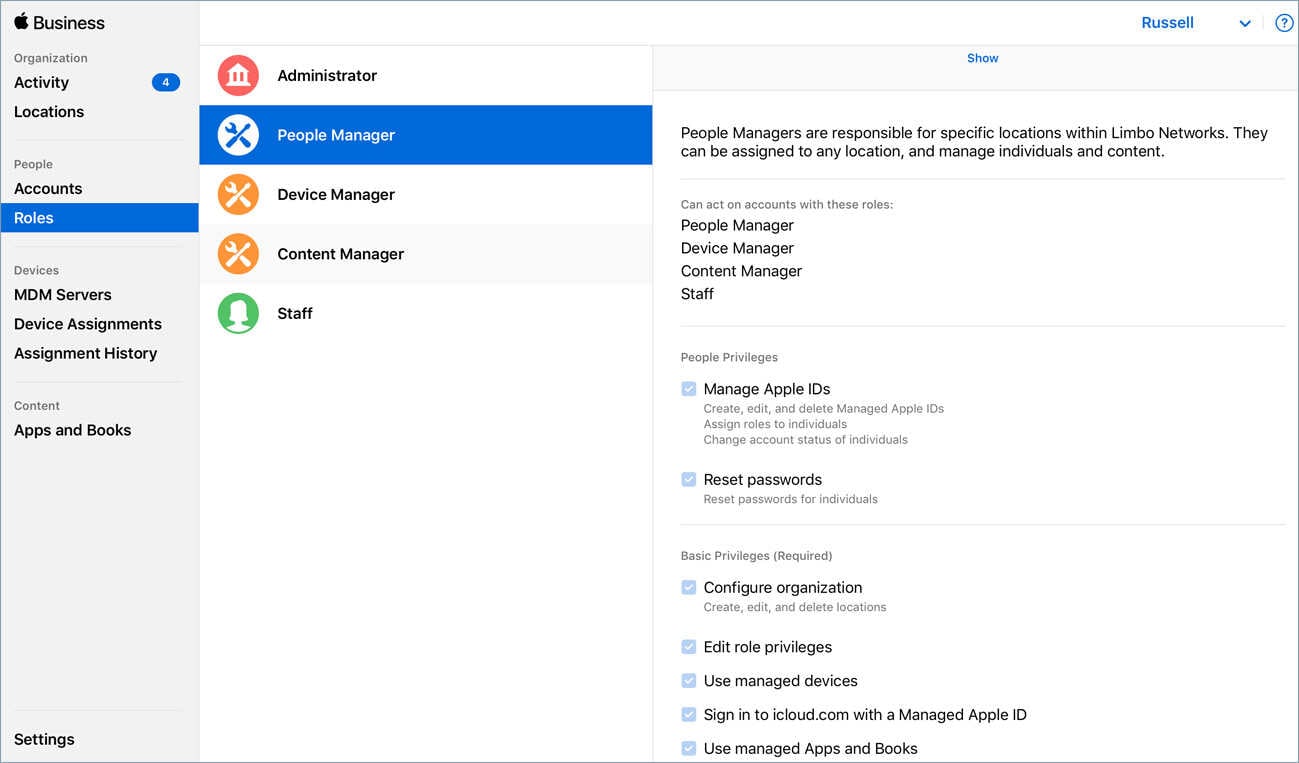Select the Staff role row

[x=426, y=313]
